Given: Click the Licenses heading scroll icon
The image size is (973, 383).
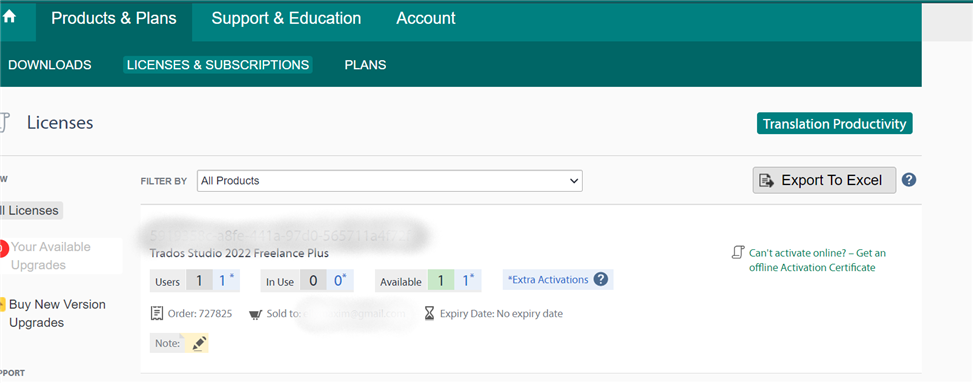Looking at the screenshot, I should [5, 122].
